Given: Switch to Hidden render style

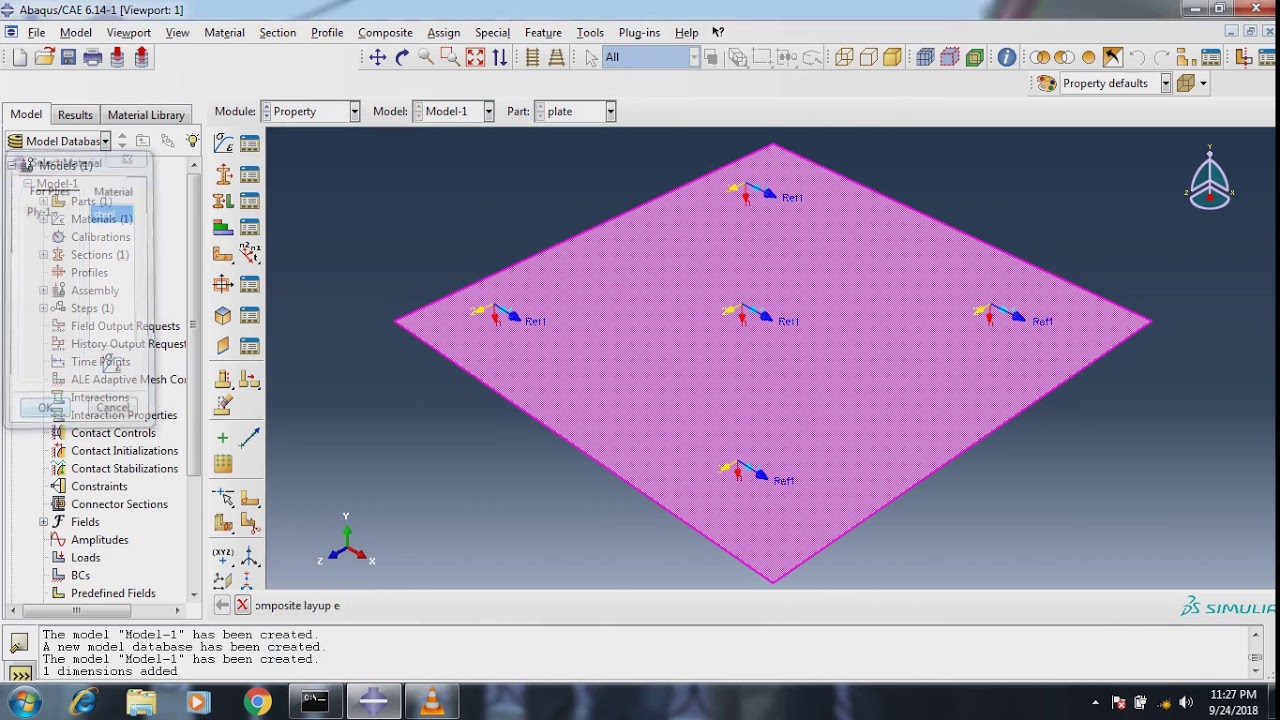Looking at the screenshot, I should (868, 57).
